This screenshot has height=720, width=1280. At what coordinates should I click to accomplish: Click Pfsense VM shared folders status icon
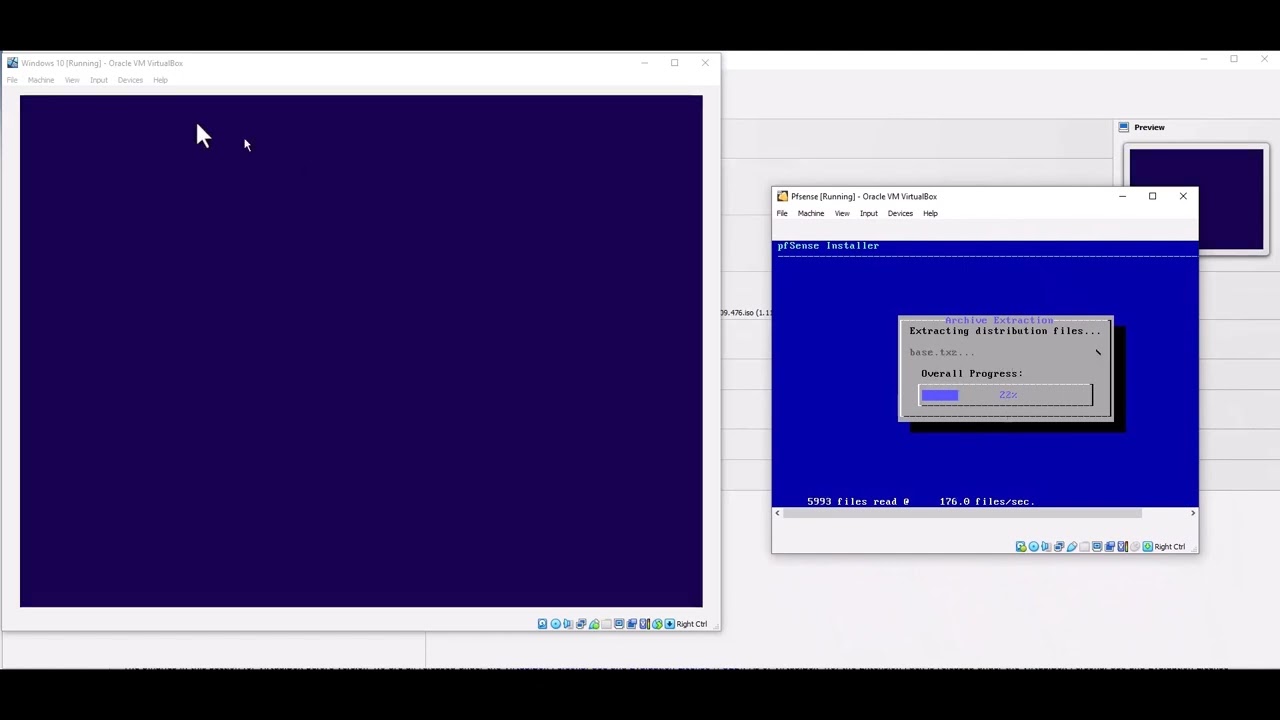coord(1084,546)
